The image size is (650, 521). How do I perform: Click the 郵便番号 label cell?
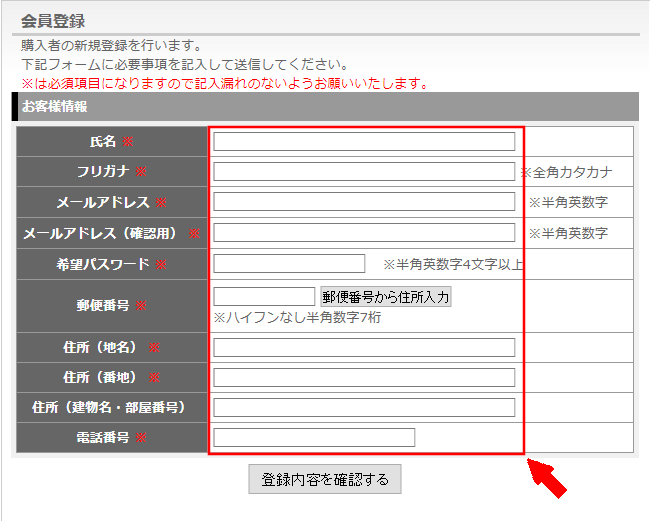click(112, 306)
